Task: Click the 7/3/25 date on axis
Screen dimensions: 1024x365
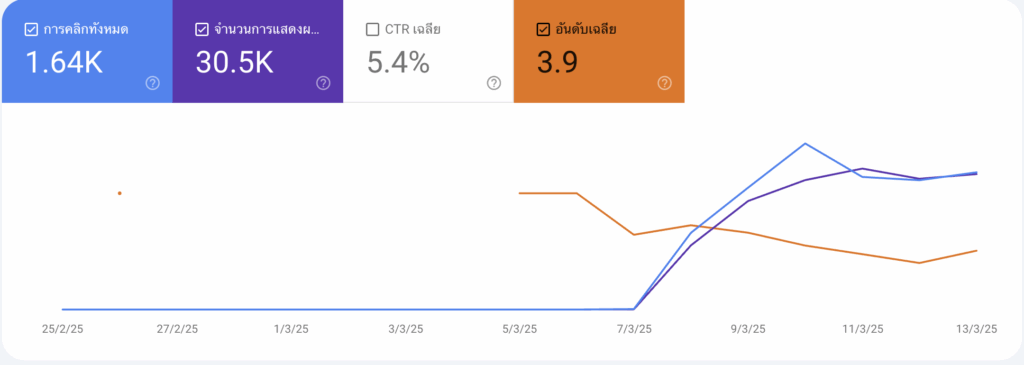Action: pos(635,329)
